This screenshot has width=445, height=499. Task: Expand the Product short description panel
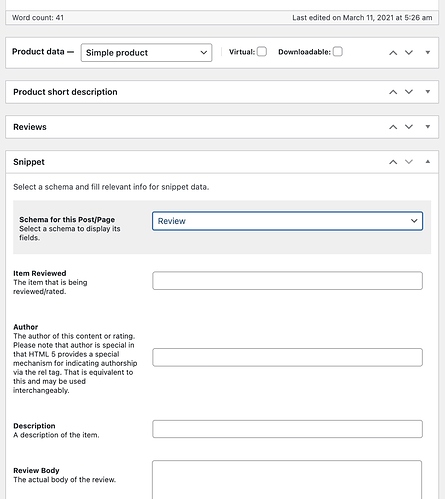(428, 92)
